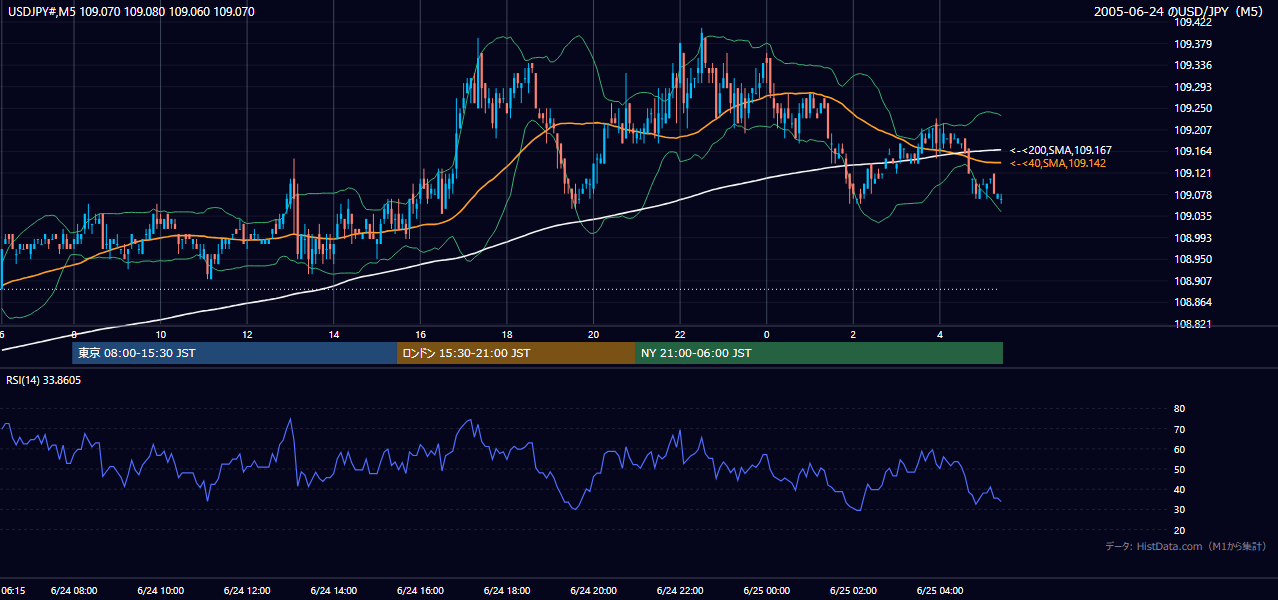1278x600 pixels.
Task: Click the RSI 20 level label
Action: [x=1180, y=530]
